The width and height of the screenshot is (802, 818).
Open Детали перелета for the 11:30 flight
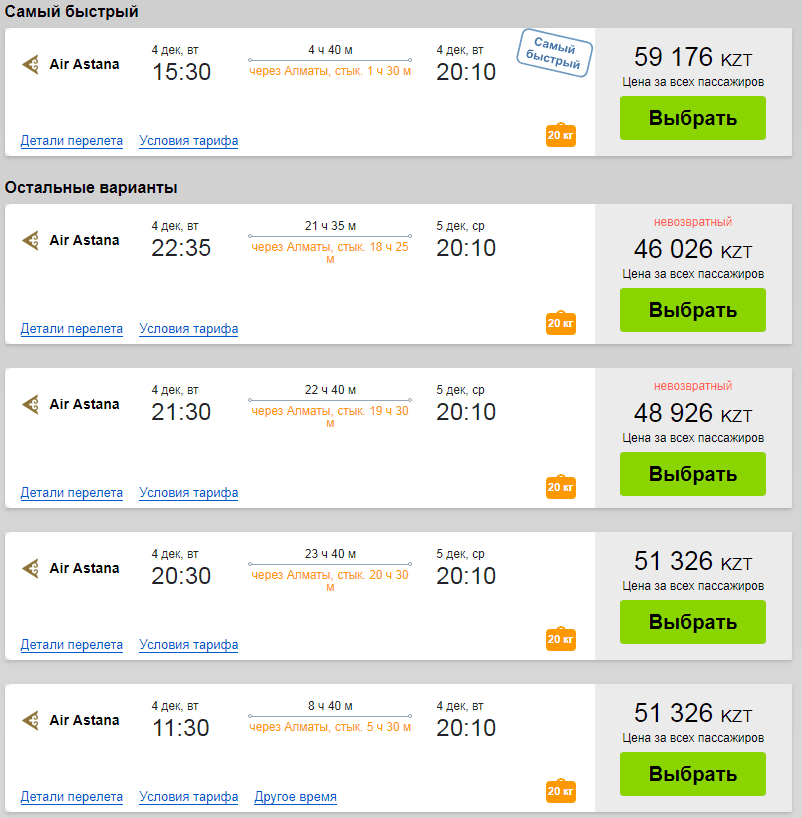click(x=71, y=797)
